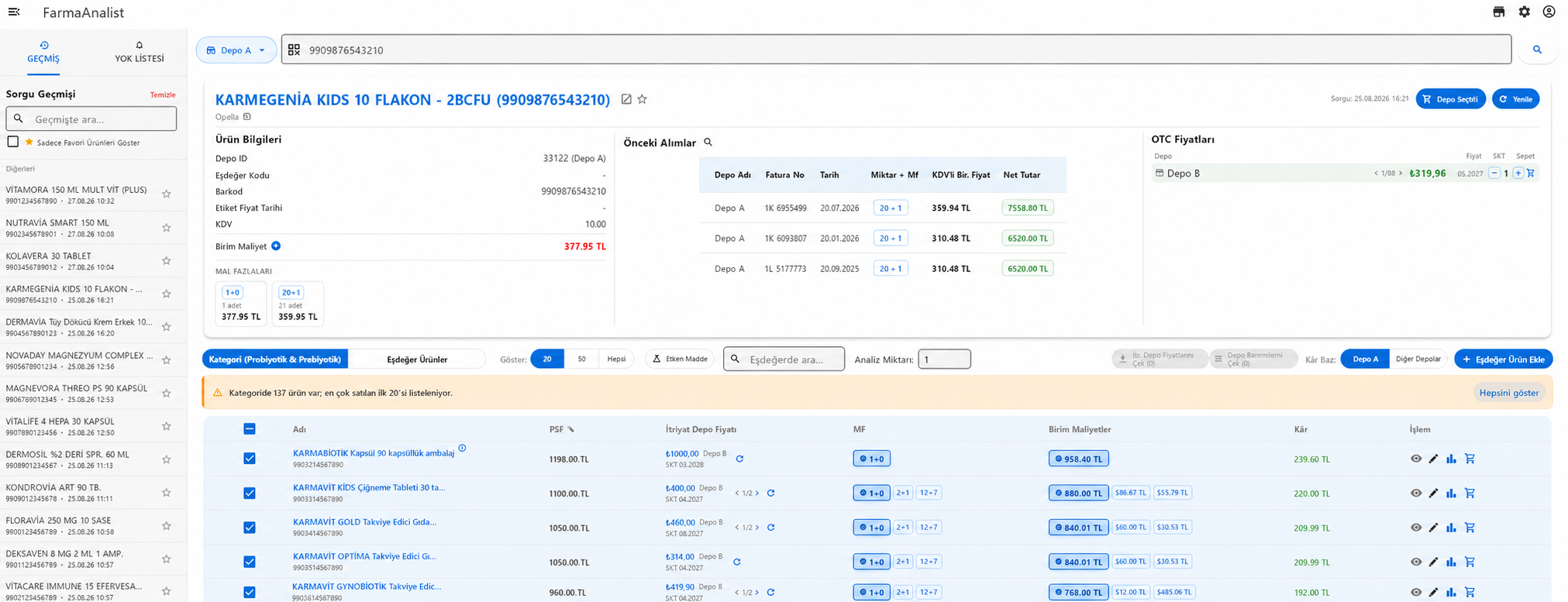
Task: Click the Eşdeğer Ürün Ekle button
Action: [1503, 359]
